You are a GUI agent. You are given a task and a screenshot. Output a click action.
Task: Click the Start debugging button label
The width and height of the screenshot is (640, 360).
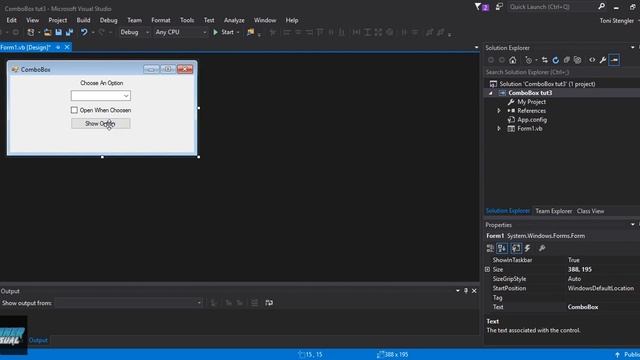[227, 32]
